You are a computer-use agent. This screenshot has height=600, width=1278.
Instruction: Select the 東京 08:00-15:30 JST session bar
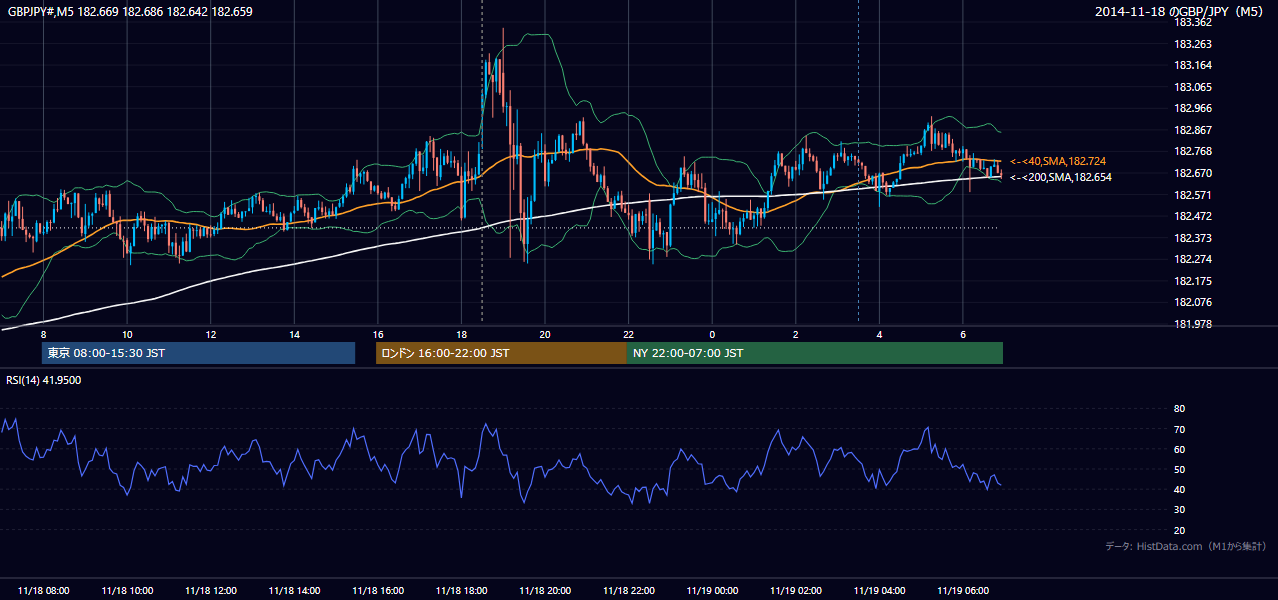click(x=198, y=353)
